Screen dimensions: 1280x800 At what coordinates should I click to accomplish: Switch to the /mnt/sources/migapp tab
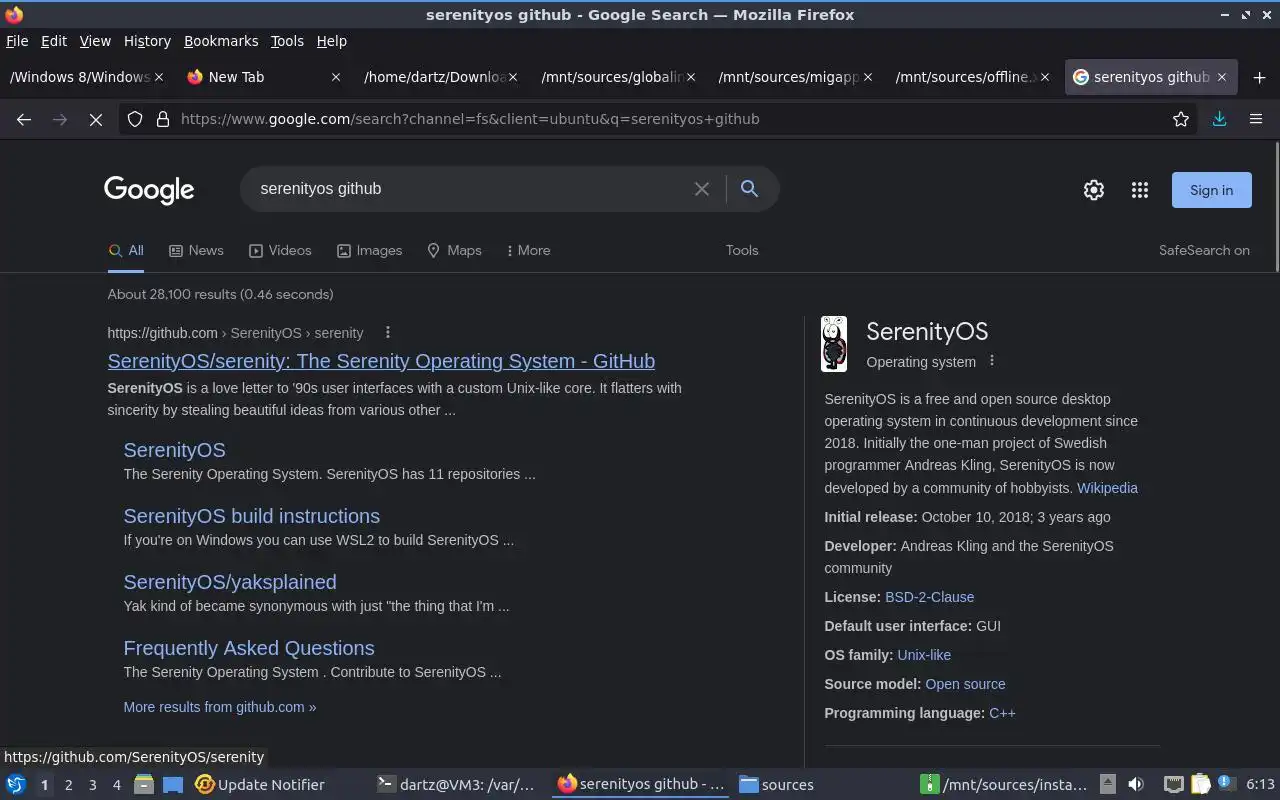795,77
